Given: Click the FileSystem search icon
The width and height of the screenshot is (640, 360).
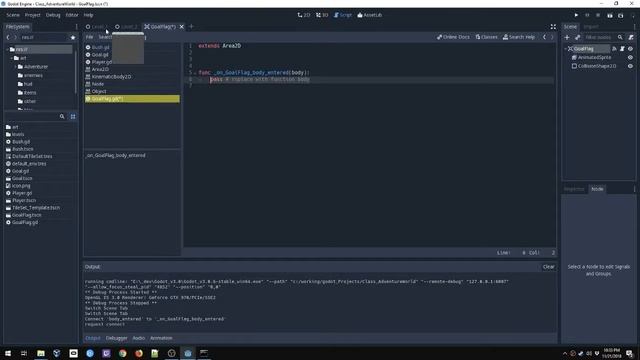Looking at the screenshot, I should tap(62, 116).
